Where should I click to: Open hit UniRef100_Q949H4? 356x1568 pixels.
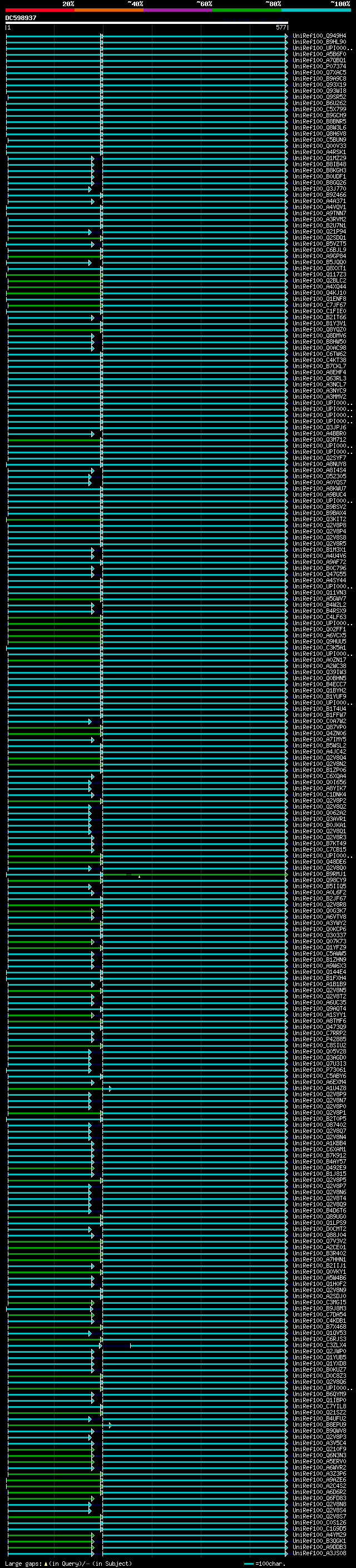pyautogui.click(x=319, y=36)
